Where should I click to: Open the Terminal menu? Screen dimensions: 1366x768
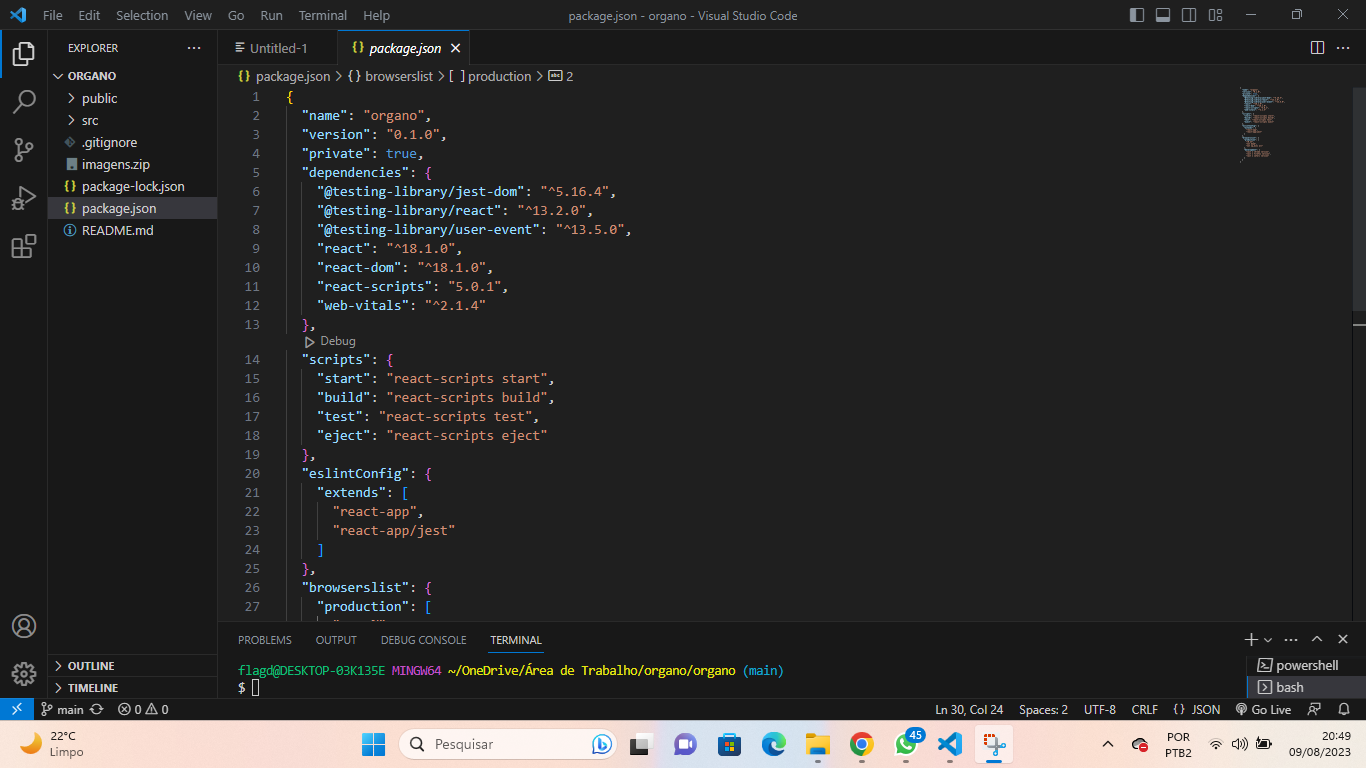click(x=323, y=15)
